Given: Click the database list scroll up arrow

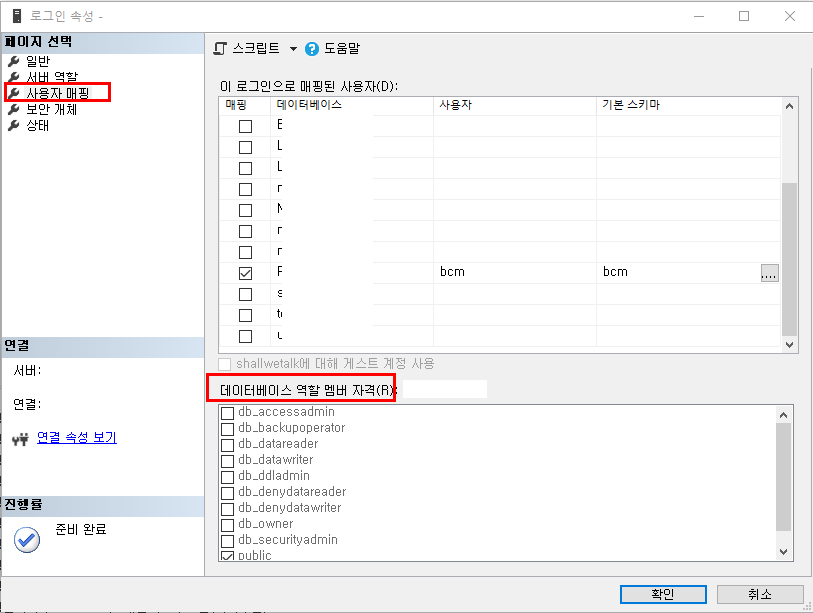Looking at the screenshot, I should tap(789, 106).
